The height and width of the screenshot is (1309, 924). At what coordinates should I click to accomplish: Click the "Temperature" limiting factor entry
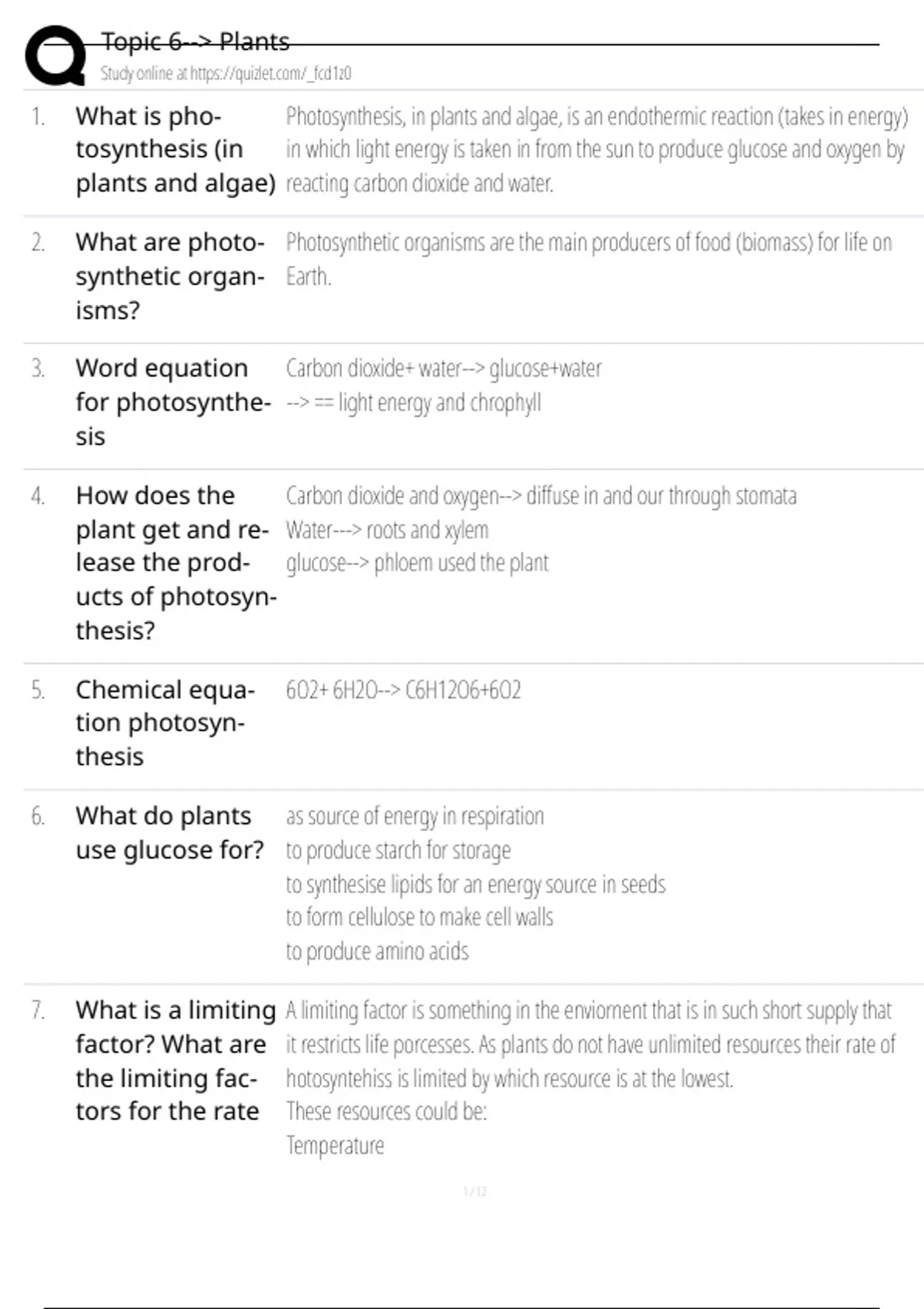pyautogui.click(x=335, y=1146)
